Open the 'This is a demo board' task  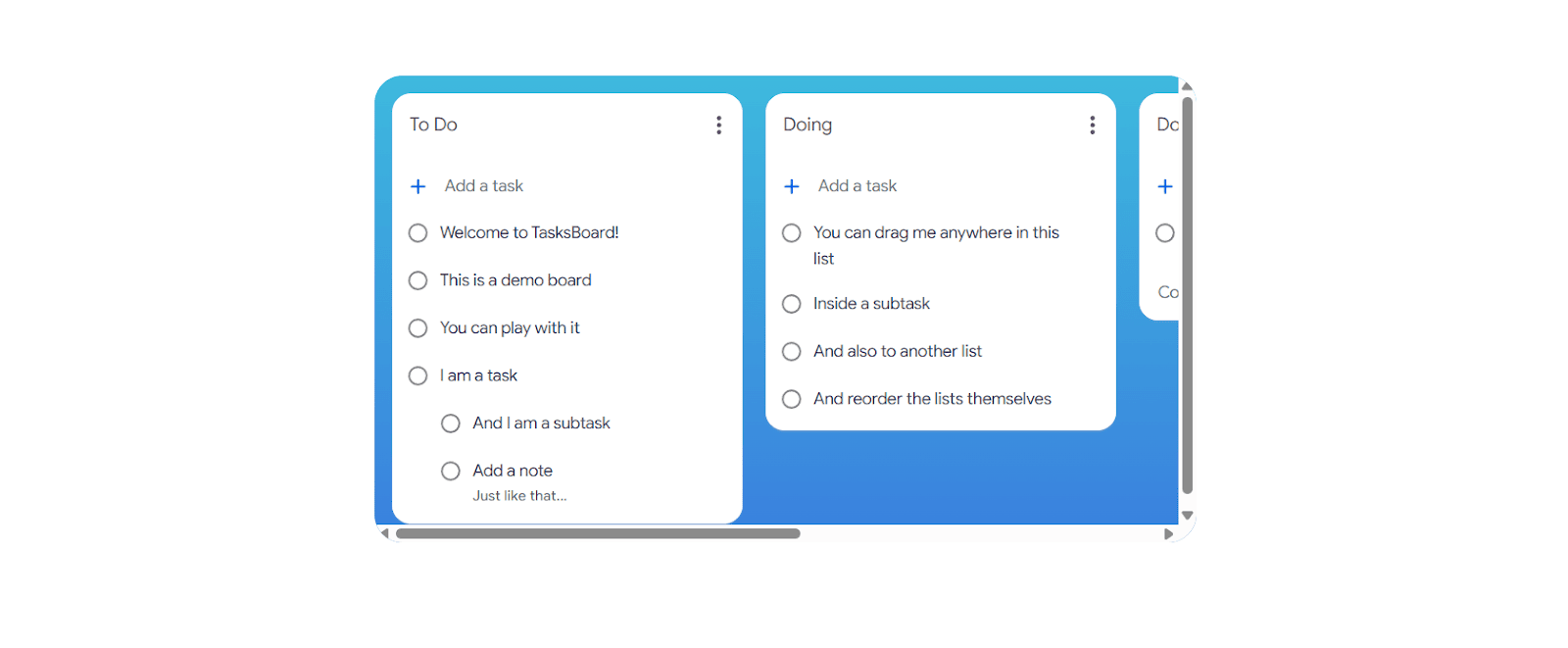tap(515, 280)
